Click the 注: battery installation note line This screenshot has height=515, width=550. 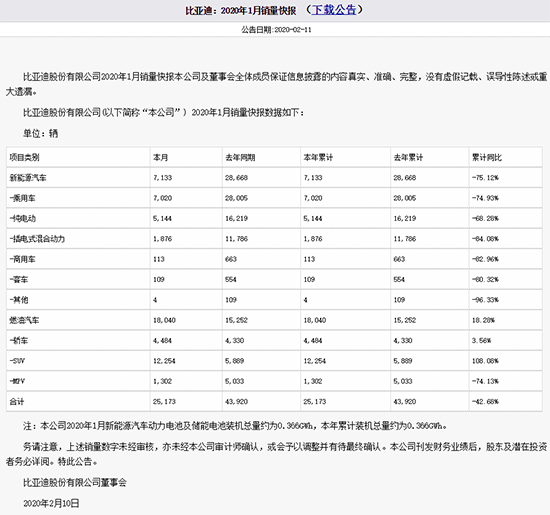click(235, 426)
